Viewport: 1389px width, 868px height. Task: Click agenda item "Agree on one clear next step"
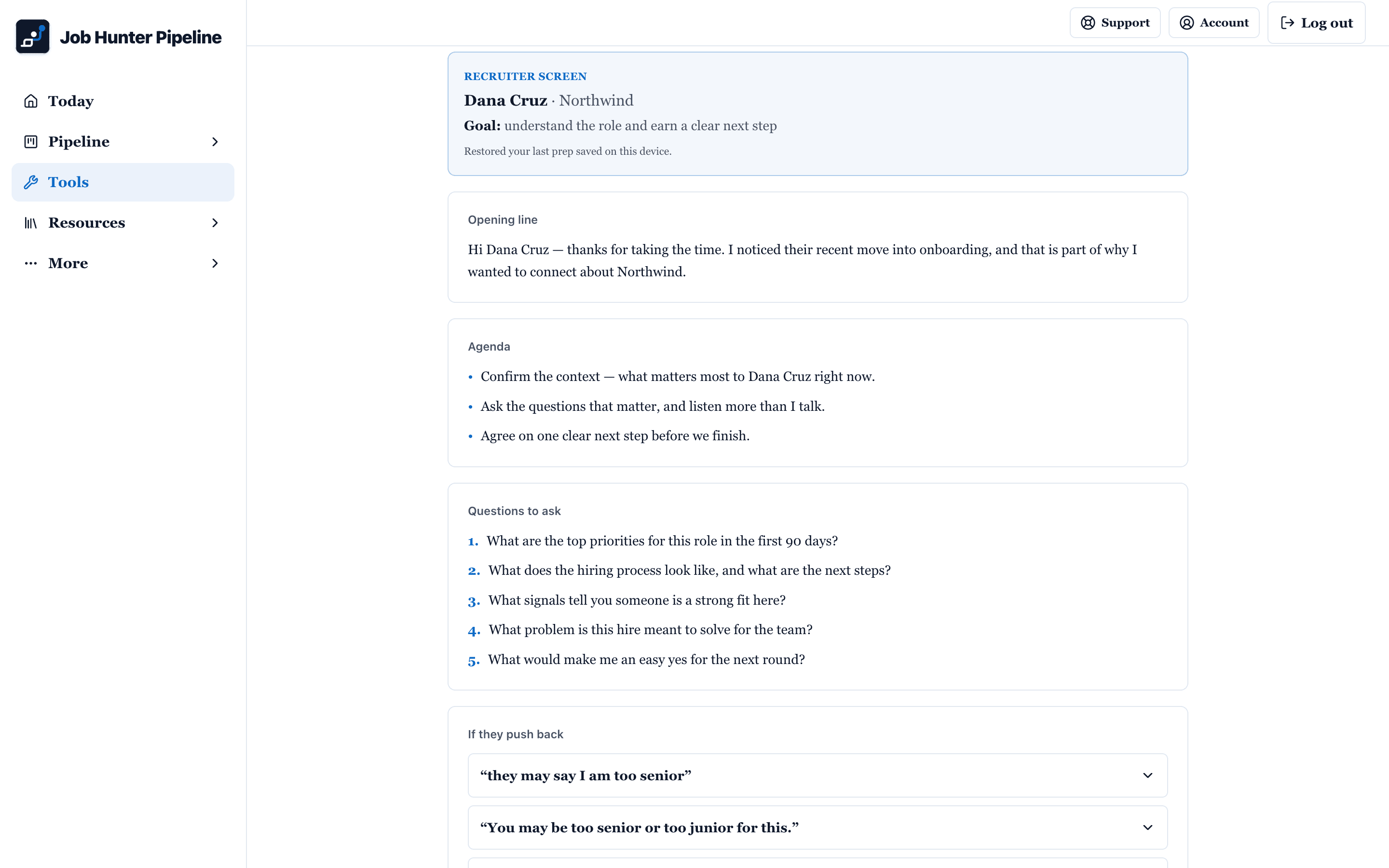[x=615, y=436]
